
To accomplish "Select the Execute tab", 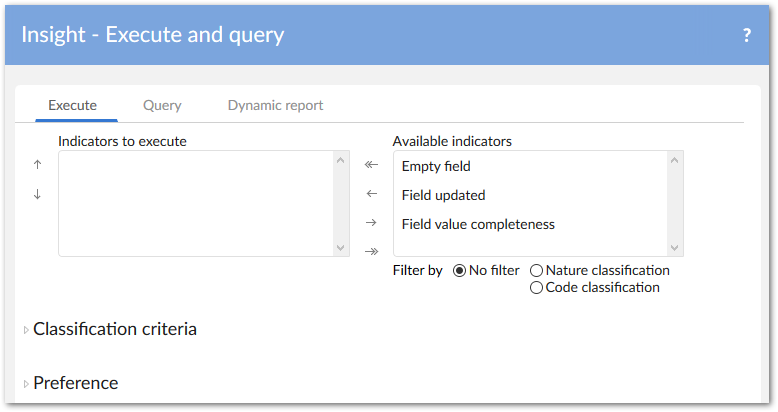I will click(x=72, y=105).
